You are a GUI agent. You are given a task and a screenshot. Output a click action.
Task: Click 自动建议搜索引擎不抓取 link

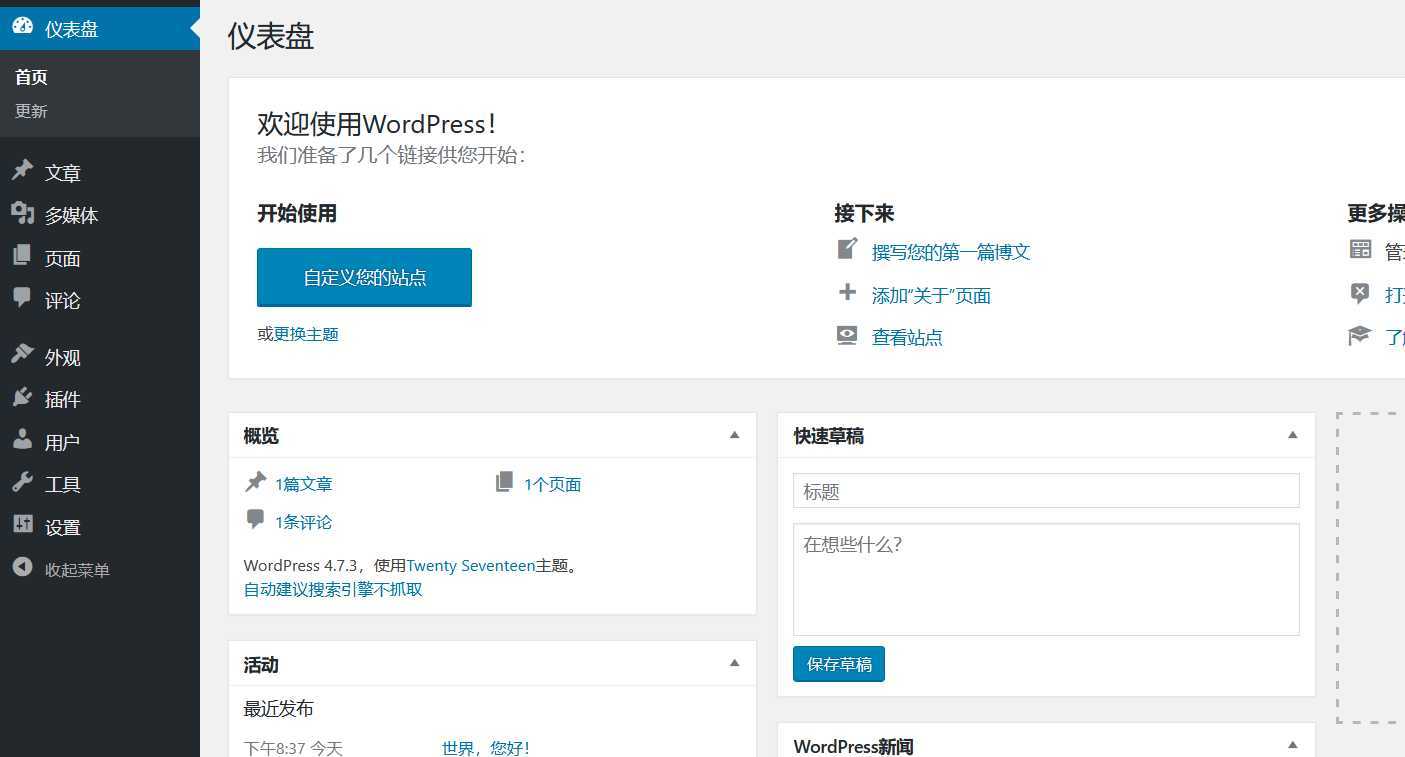tap(333, 590)
